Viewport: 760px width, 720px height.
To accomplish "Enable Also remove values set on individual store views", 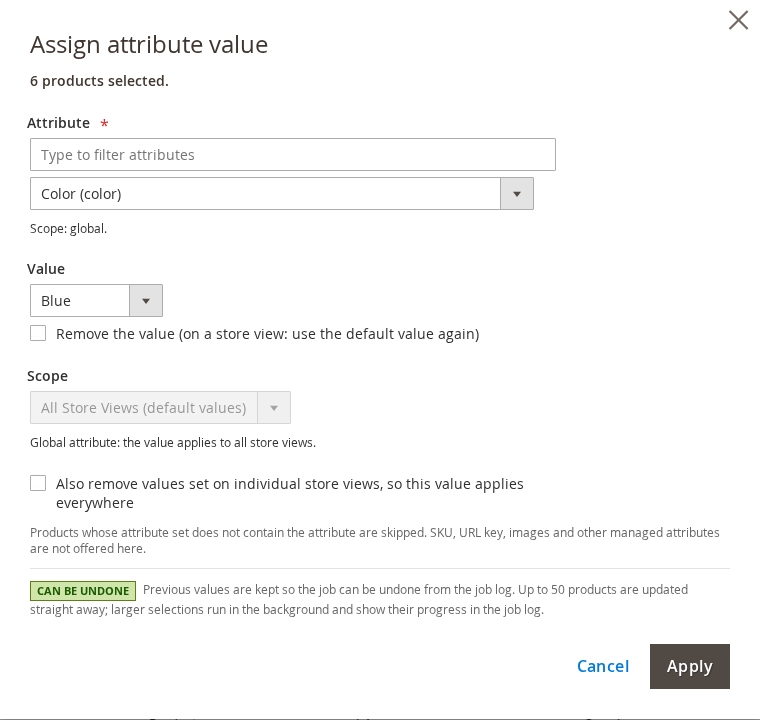I will (x=38, y=483).
